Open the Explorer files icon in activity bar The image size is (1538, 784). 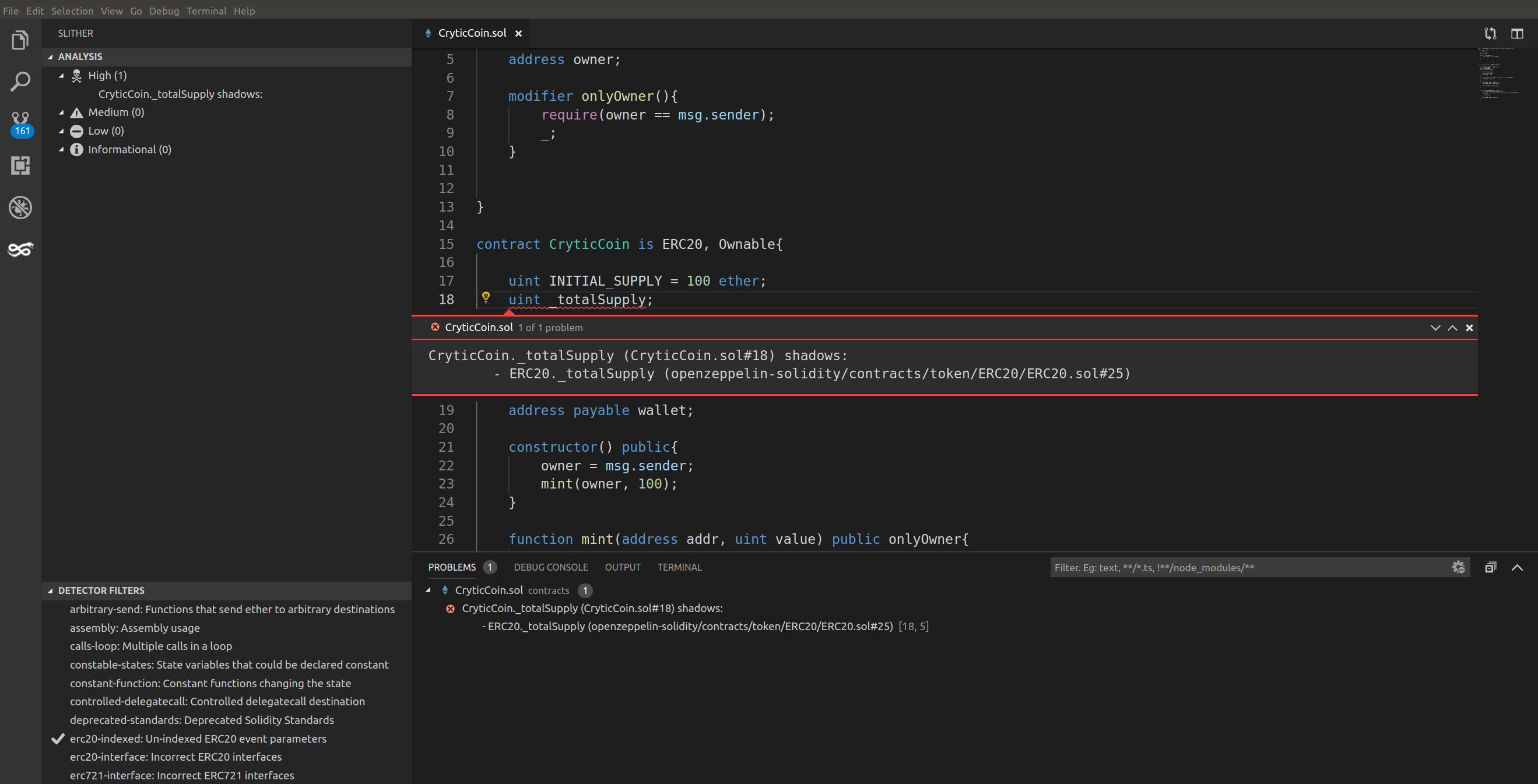[x=20, y=41]
